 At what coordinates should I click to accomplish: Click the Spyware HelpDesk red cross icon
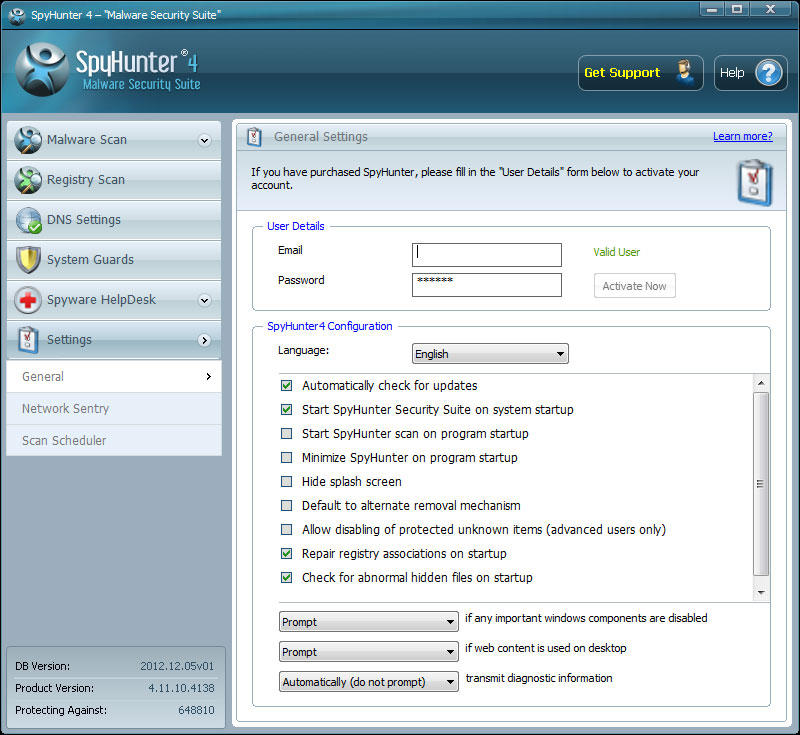28,300
